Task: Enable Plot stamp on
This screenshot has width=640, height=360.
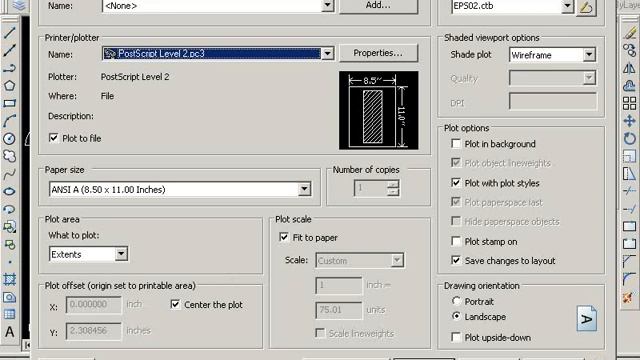Action: [x=456, y=241]
